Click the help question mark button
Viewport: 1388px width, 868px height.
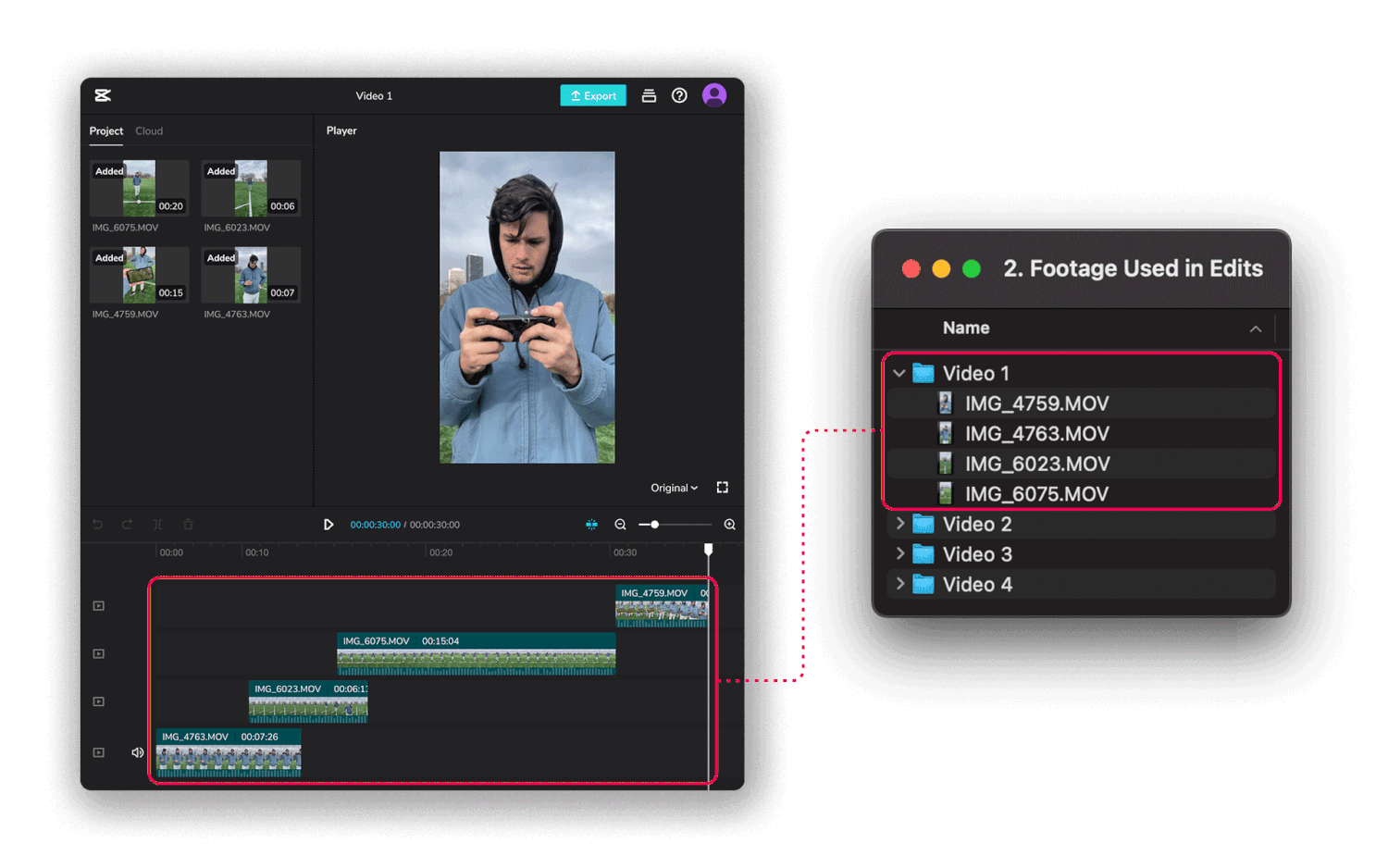679,94
